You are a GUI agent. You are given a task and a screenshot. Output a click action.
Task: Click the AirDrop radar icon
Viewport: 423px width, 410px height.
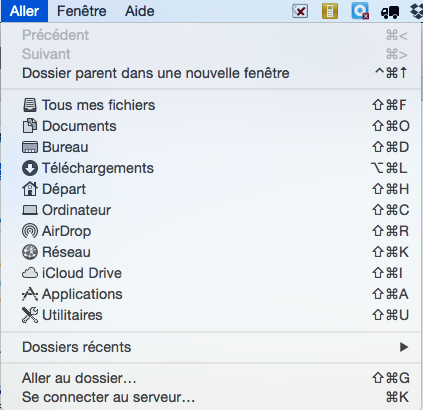point(30,231)
